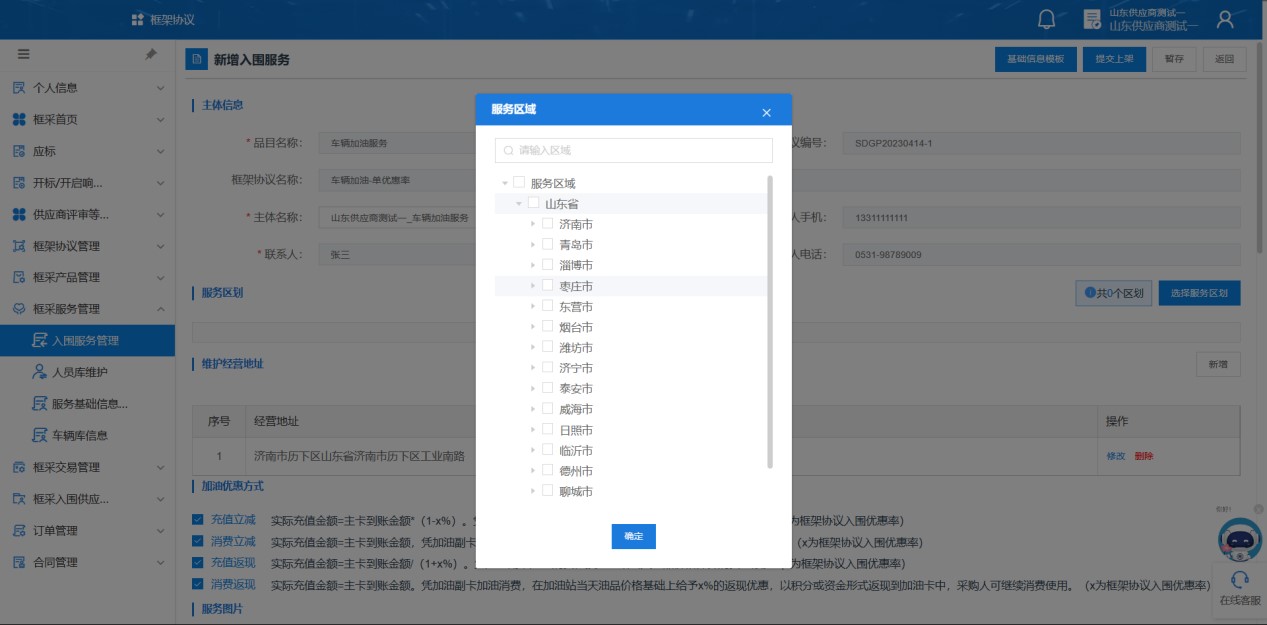Uncheck the 充值返现 checkbox
The image size is (1267, 625).
coord(197,562)
